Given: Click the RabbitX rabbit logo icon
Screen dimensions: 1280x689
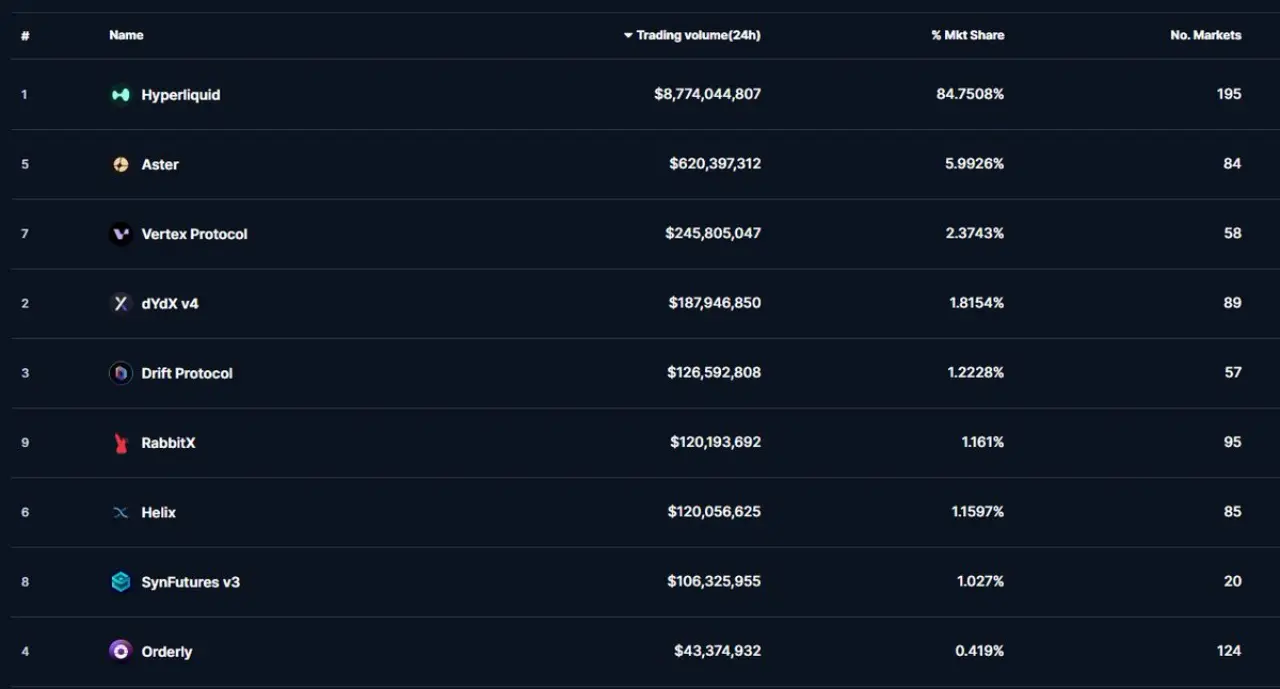Looking at the screenshot, I should tap(121, 443).
